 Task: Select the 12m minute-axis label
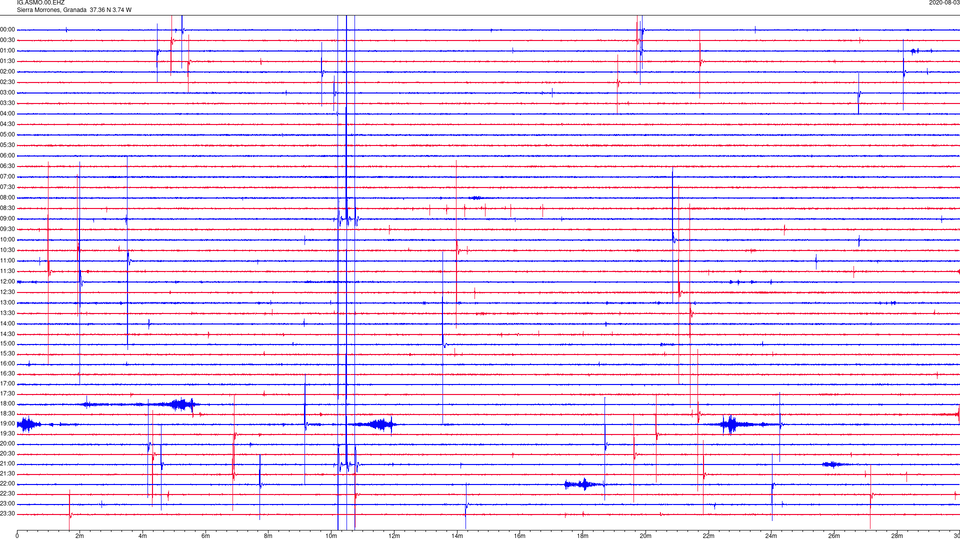[x=394, y=536]
